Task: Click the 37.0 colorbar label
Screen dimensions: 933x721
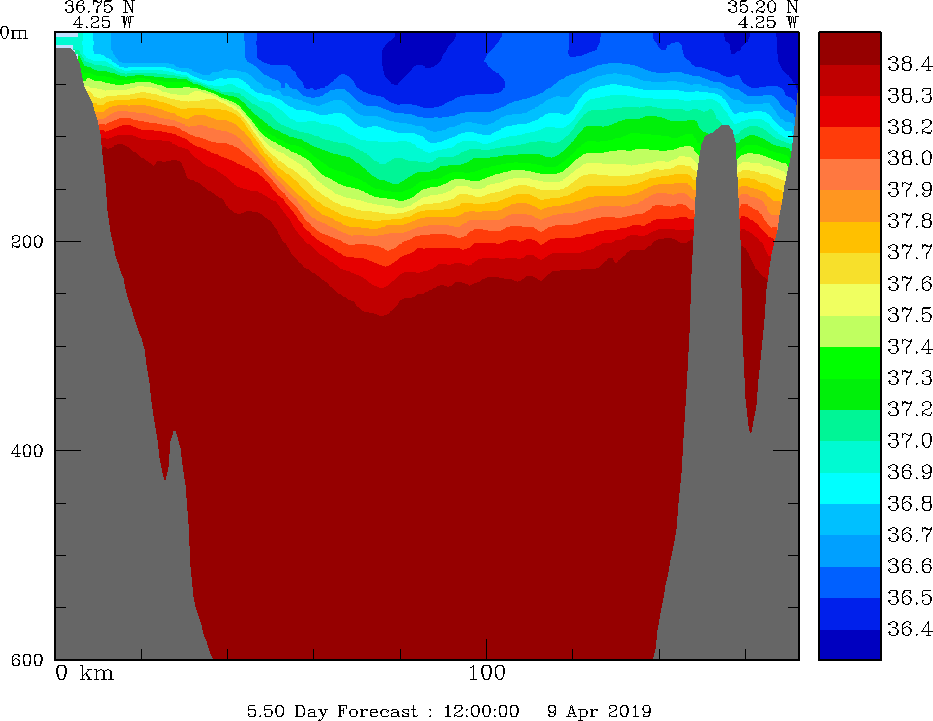Action: point(910,441)
